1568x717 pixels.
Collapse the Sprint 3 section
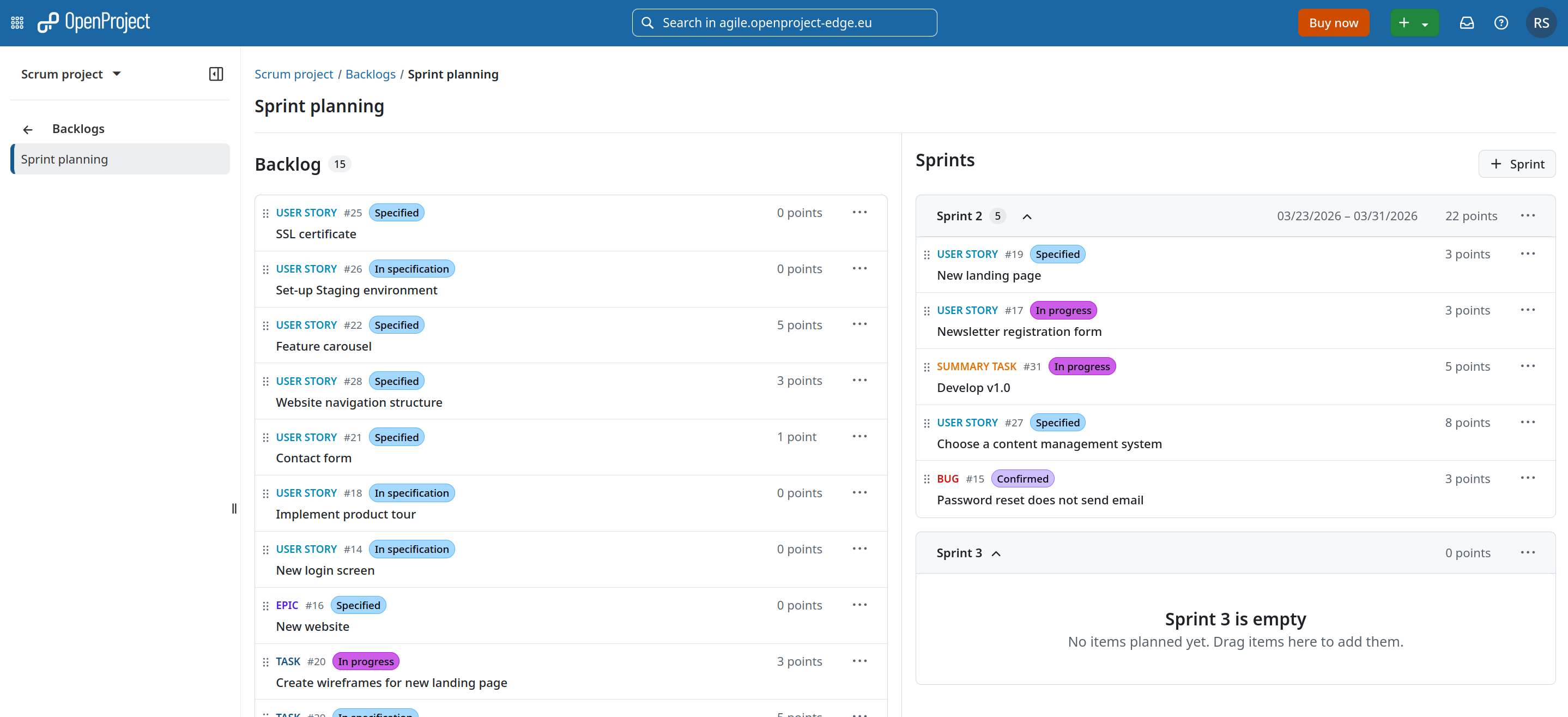996,553
